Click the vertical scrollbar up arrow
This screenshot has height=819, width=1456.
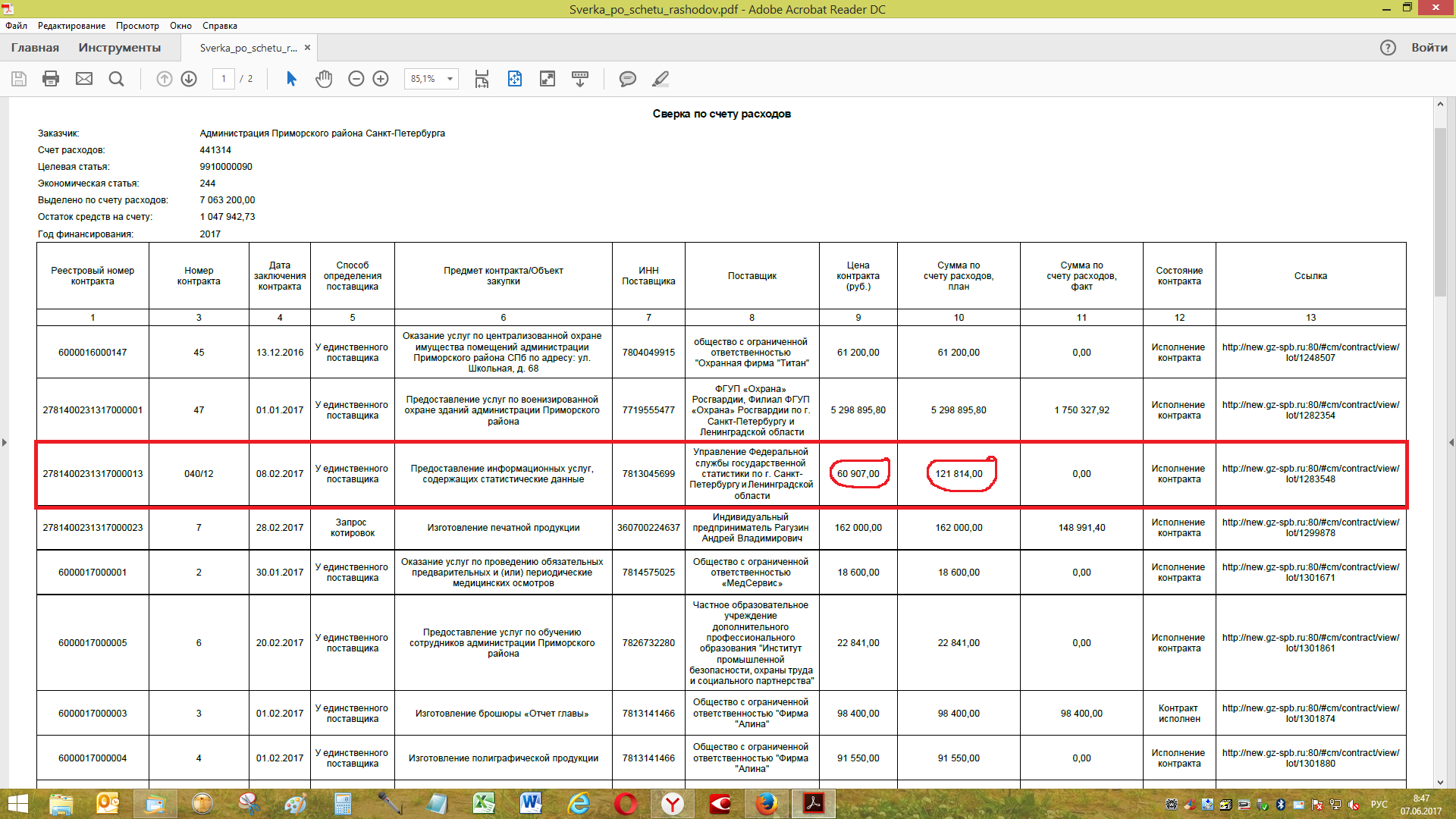[x=1440, y=104]
